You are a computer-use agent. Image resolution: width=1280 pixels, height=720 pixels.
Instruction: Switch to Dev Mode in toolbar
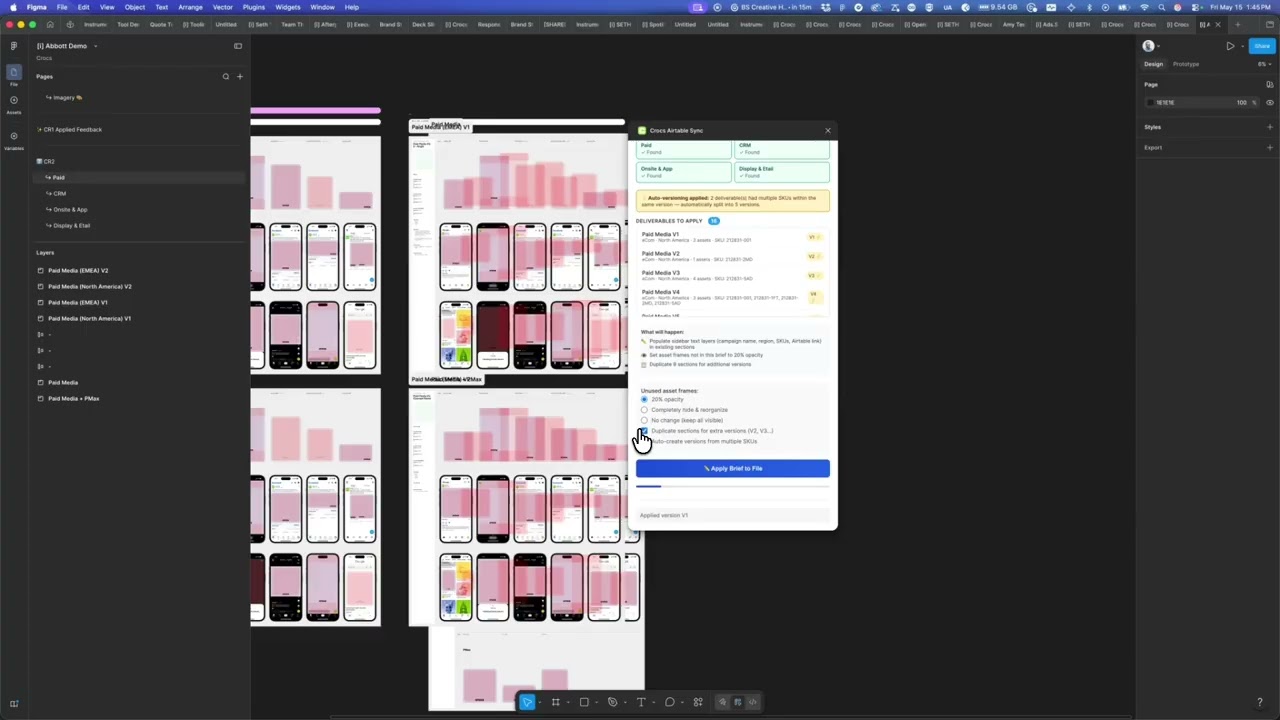(753, 702)
